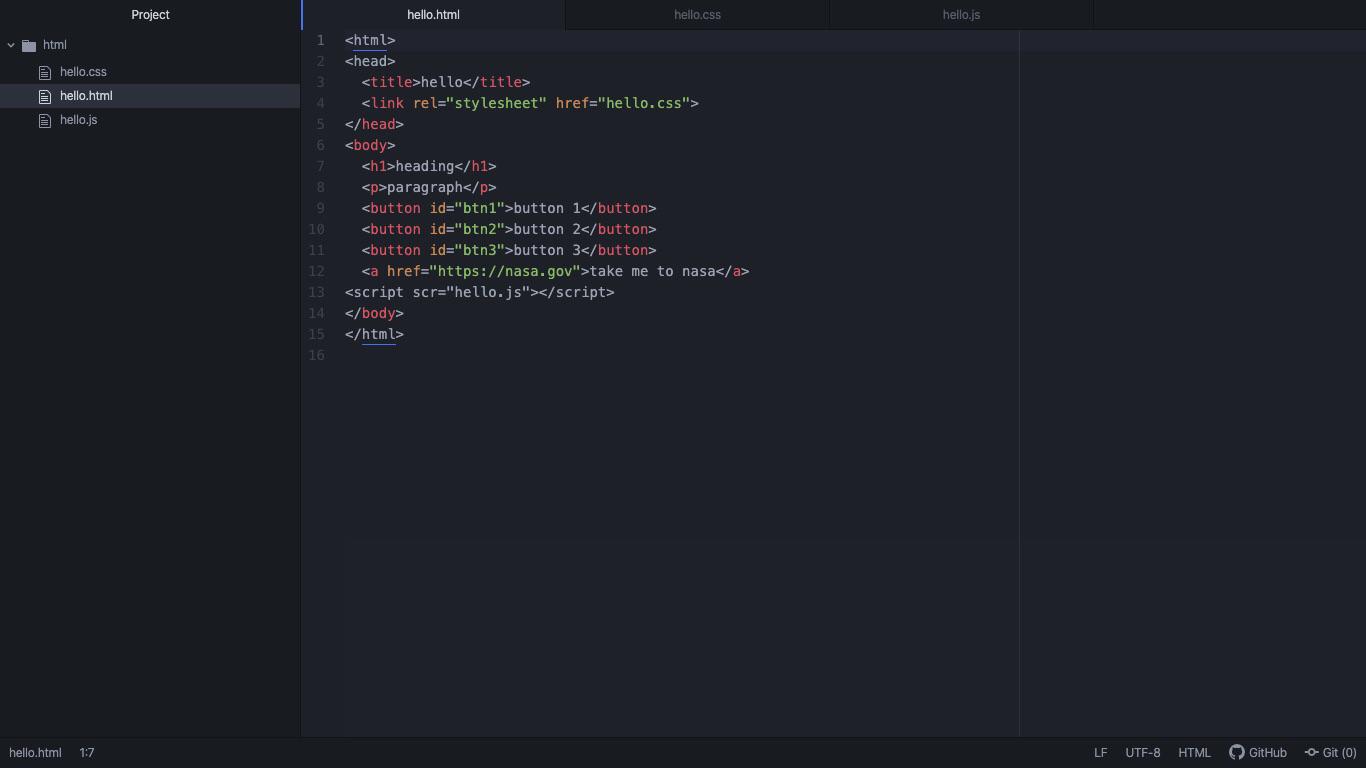Click the "hello.css" href value in code
This screenshot has height=768, width=1366.
point(644,104)
